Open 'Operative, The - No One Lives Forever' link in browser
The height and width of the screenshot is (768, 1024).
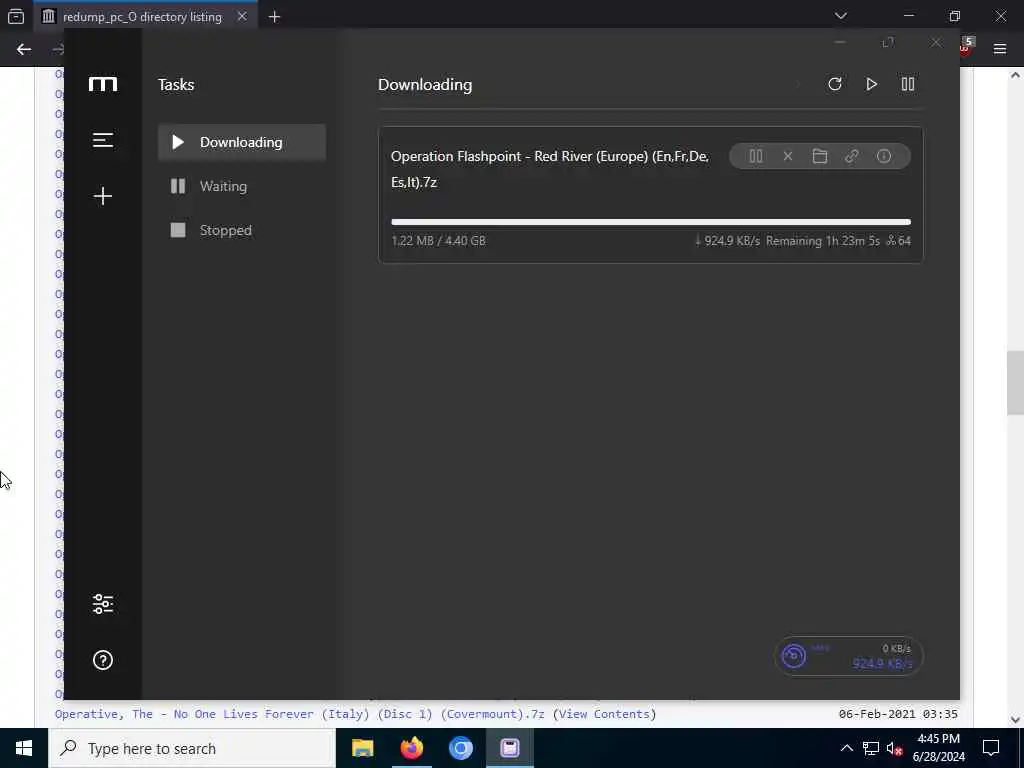tap(299, 714)
